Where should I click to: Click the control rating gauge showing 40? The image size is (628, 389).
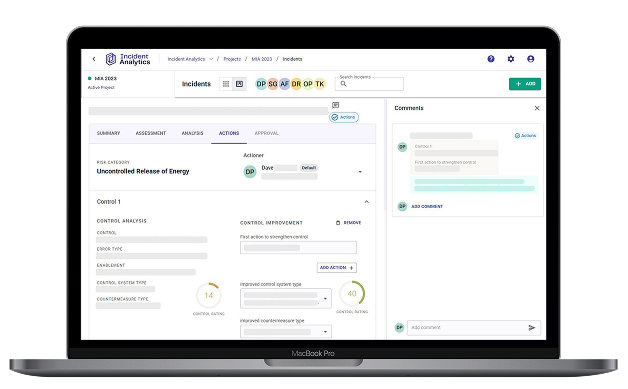point(352,294)
